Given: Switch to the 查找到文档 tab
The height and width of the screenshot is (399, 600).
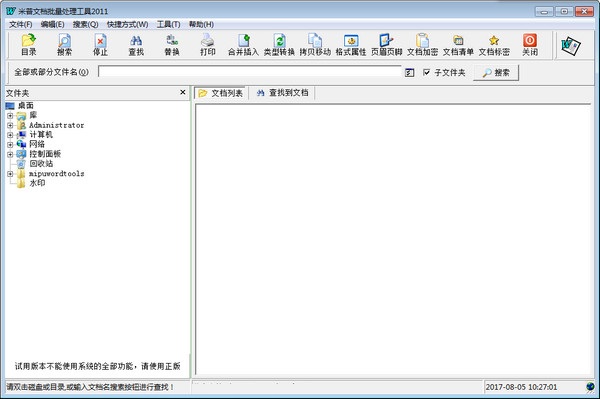Looking at the screenshot, I should (282, 93).
